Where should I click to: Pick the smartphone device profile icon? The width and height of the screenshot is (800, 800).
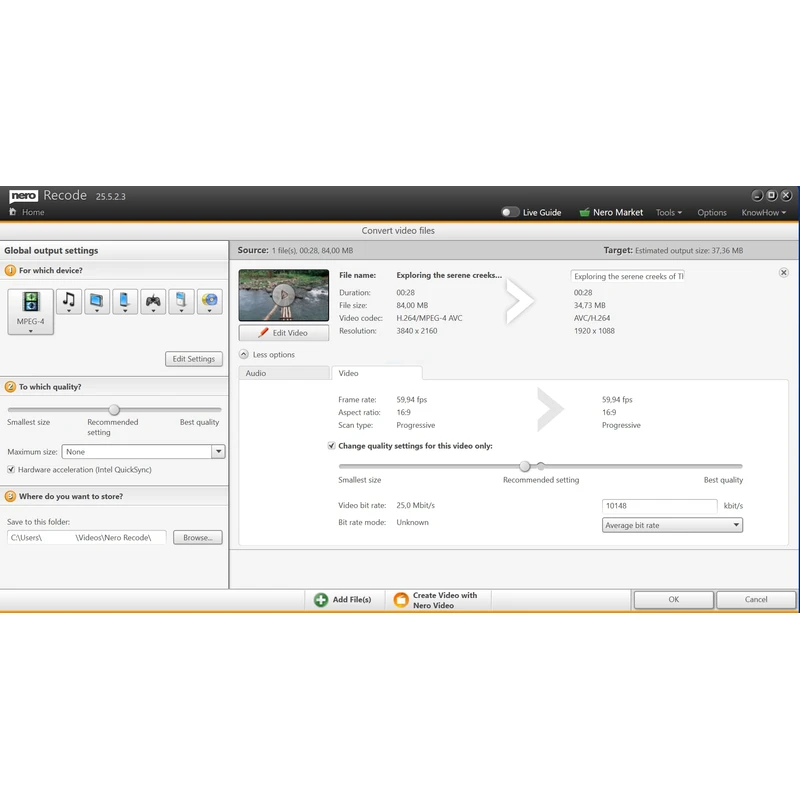click(125, 301)
